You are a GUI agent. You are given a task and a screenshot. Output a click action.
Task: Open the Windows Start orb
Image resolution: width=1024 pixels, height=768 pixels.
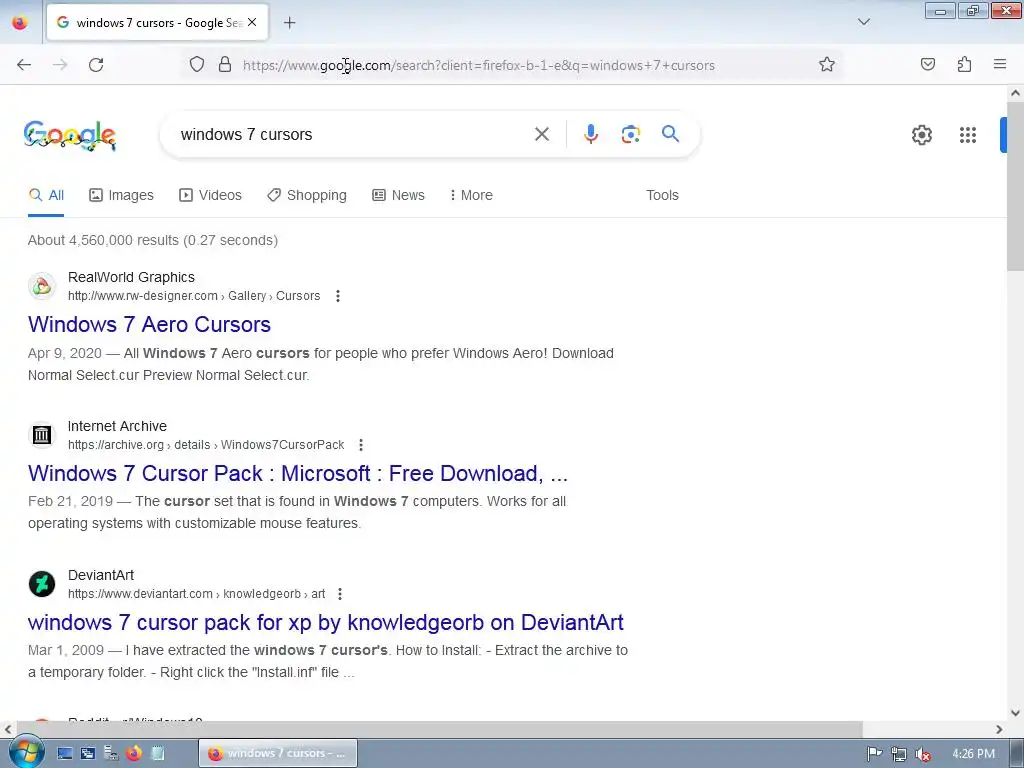coord(25,752)
